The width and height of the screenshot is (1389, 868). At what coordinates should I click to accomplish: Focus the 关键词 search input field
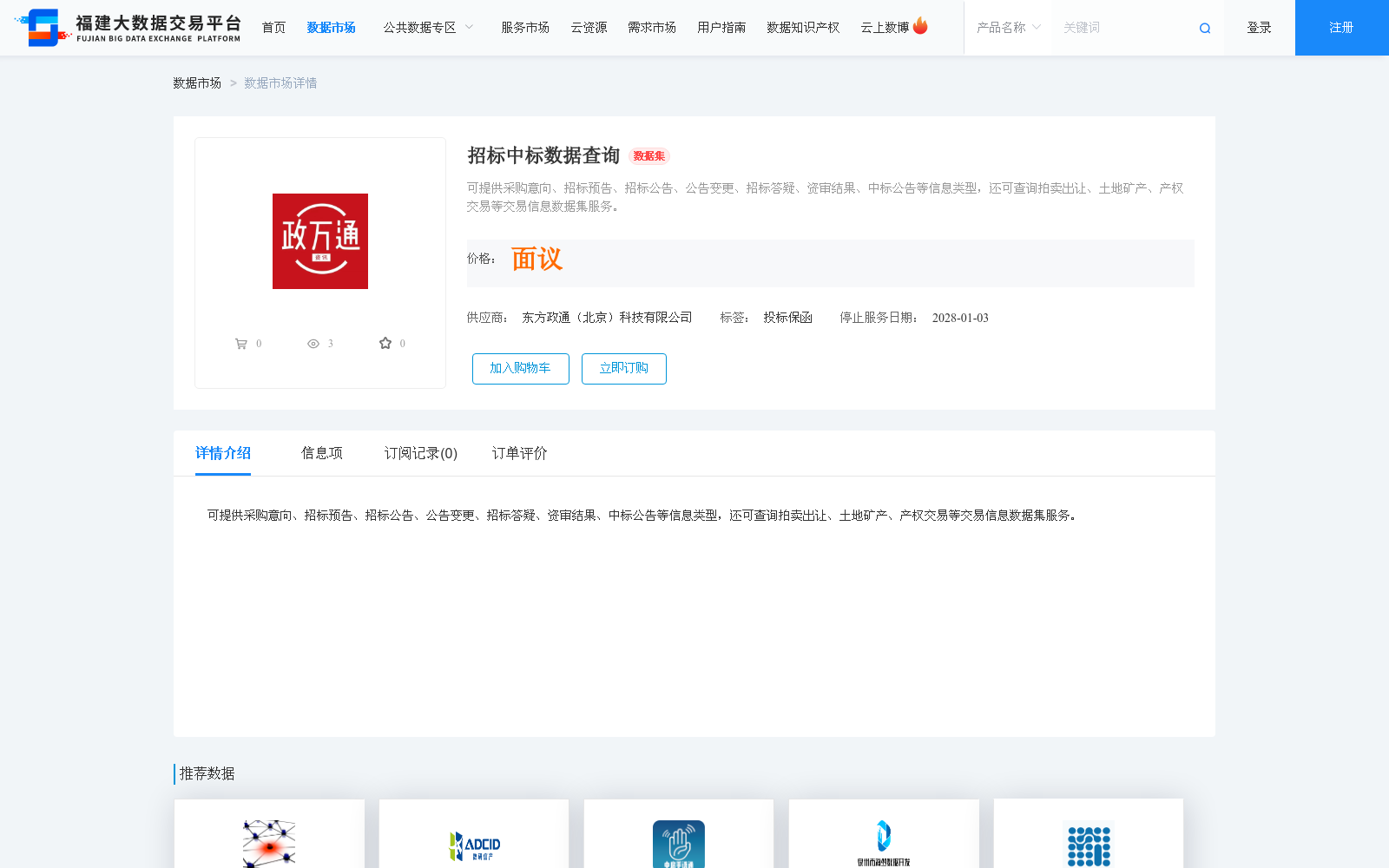[x=1124, y=28]
